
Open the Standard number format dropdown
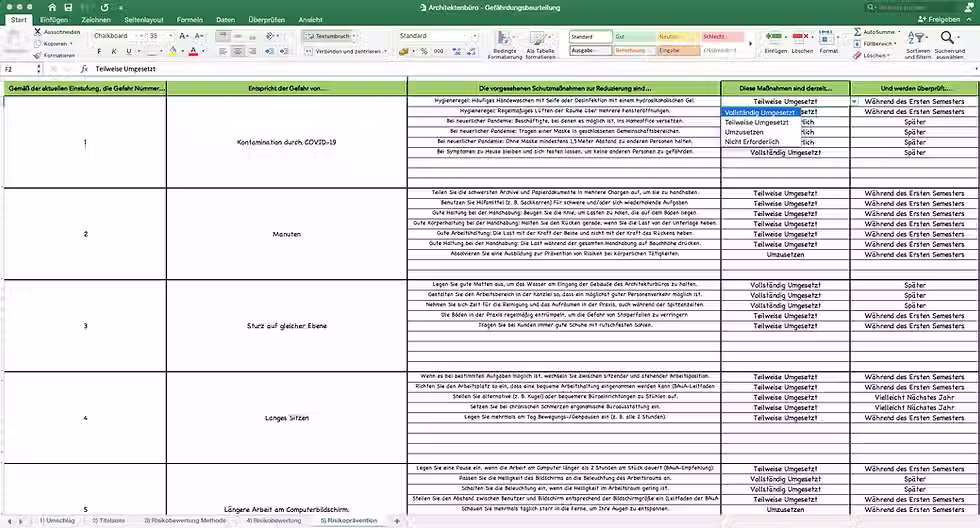[x=474, y=36]
